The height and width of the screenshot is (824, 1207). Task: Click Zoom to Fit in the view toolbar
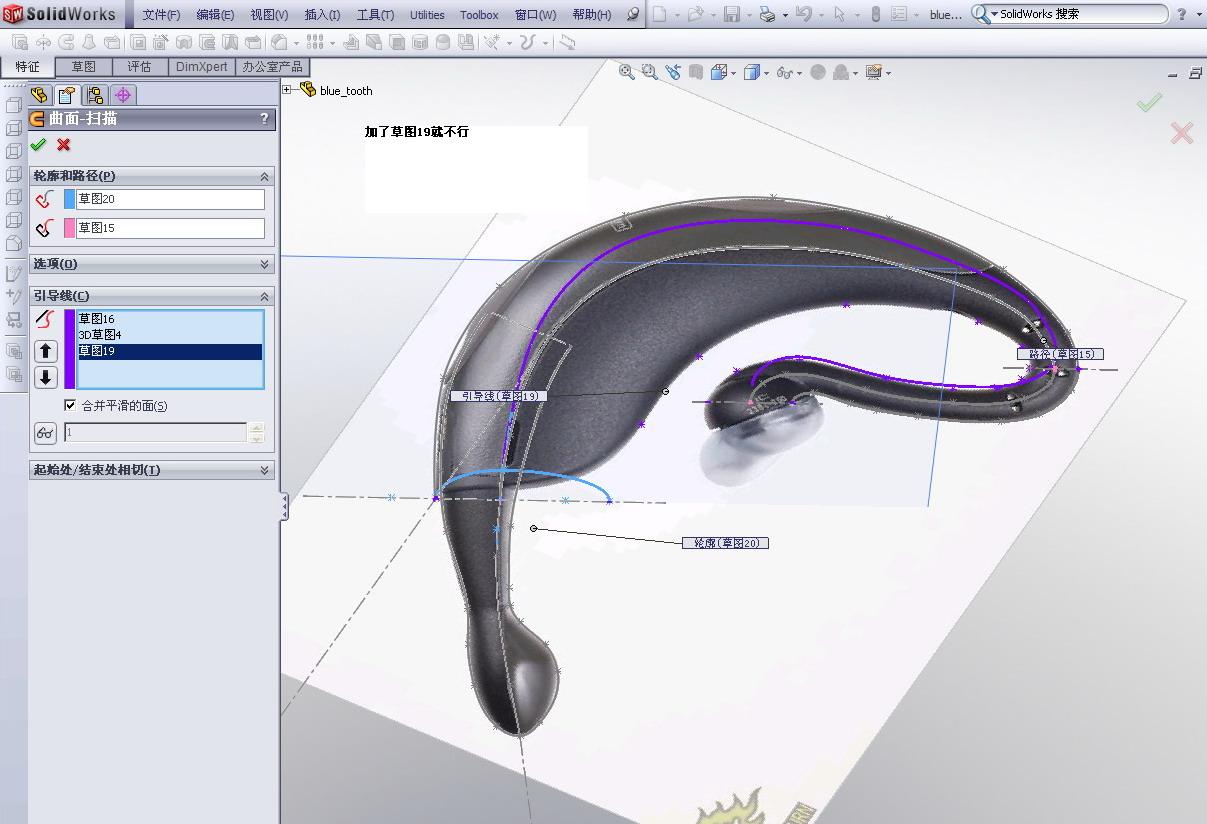click(627, 72)
